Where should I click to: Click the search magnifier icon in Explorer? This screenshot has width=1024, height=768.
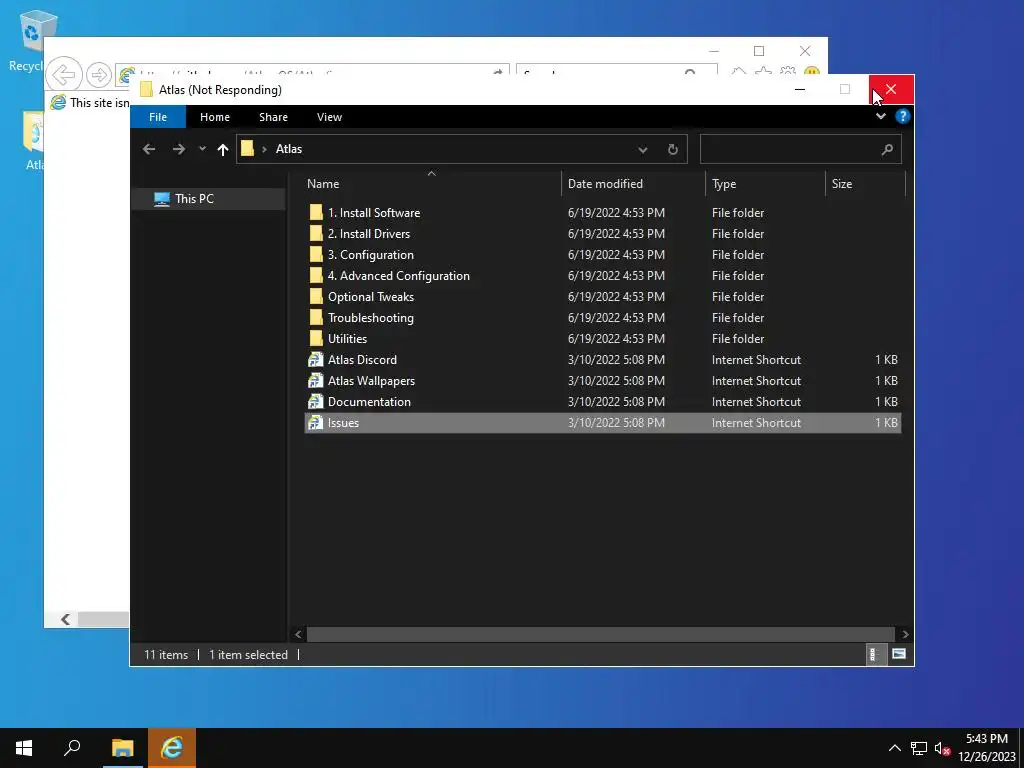tap(887, 150)
